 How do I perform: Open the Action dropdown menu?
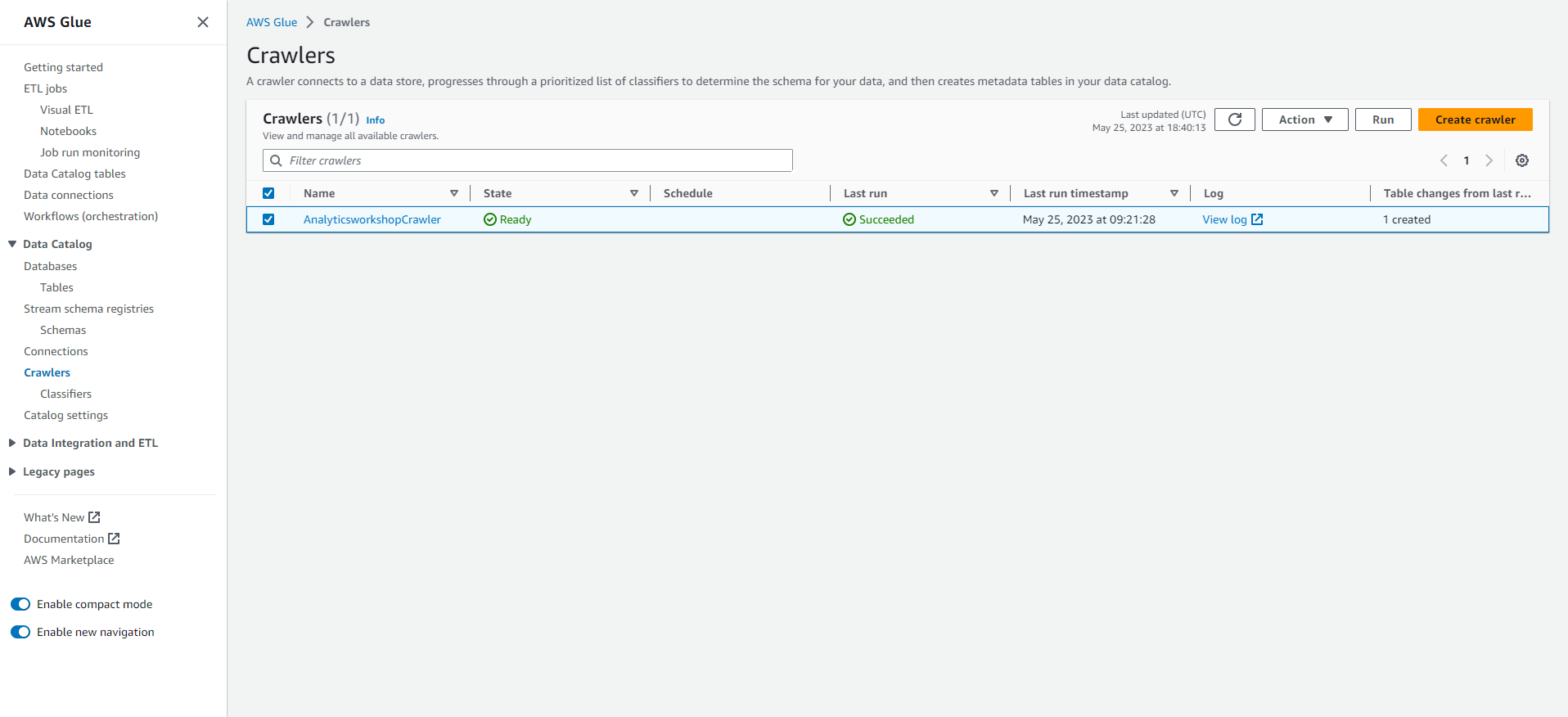tap(1304, 120)
